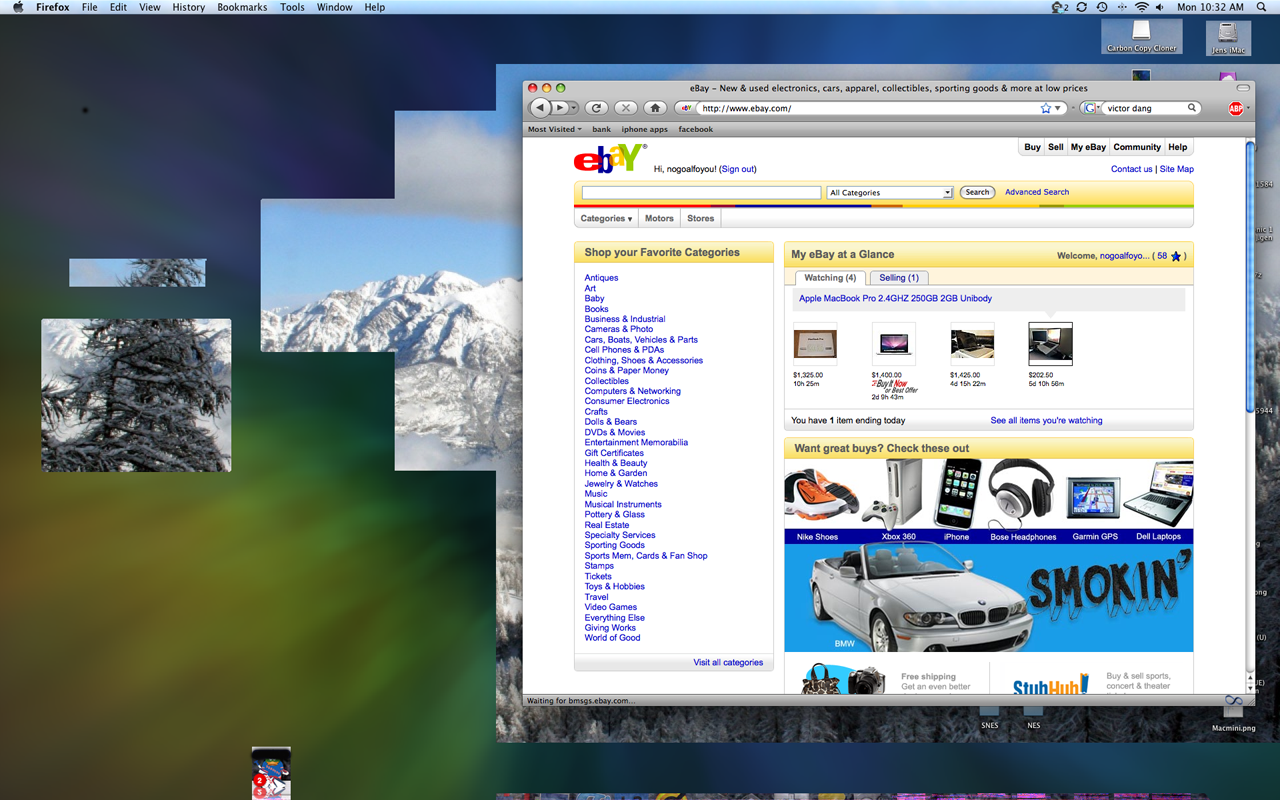Click the eBay logo

click(609, 159)
